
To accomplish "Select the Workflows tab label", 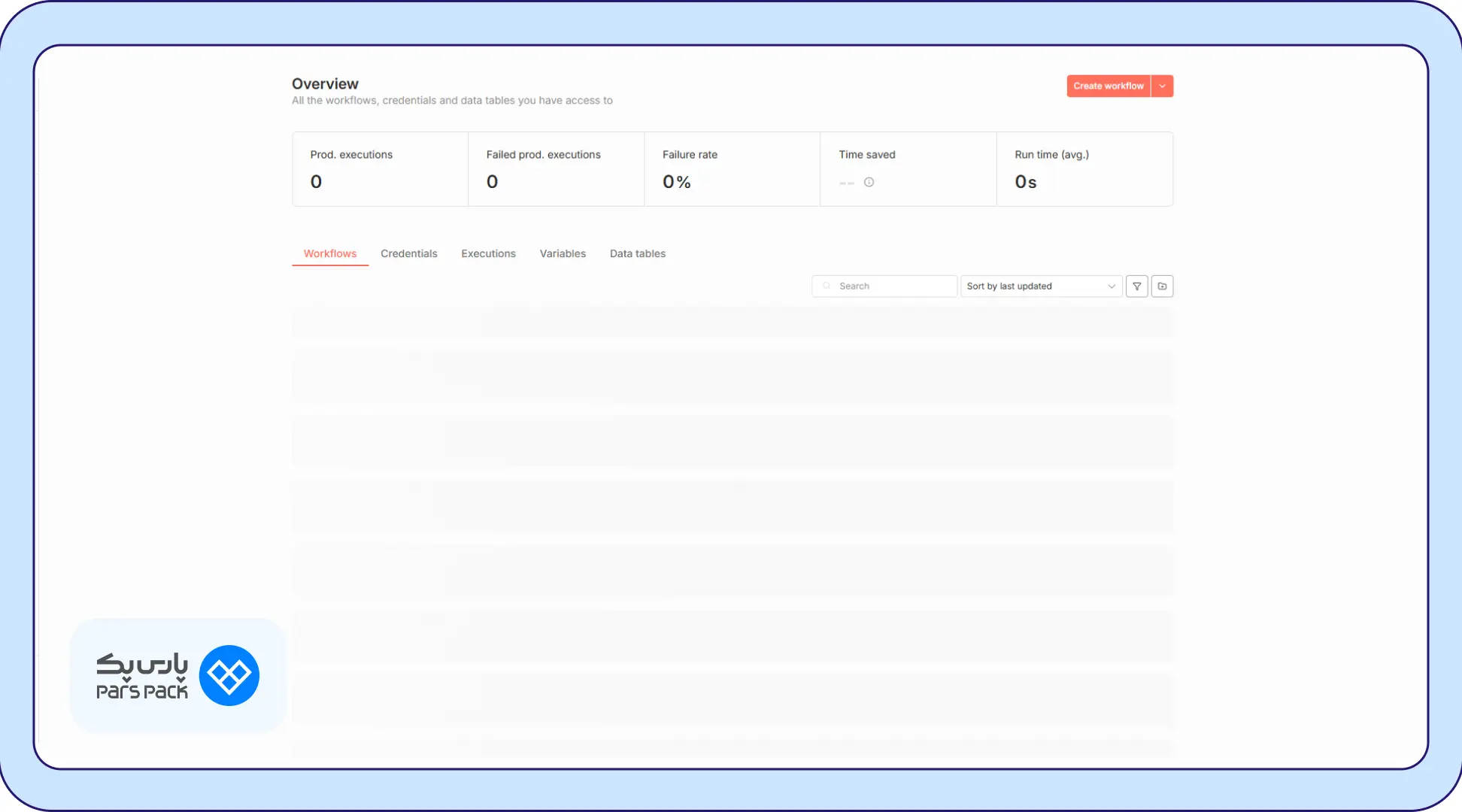I will (x=329, y=253).
